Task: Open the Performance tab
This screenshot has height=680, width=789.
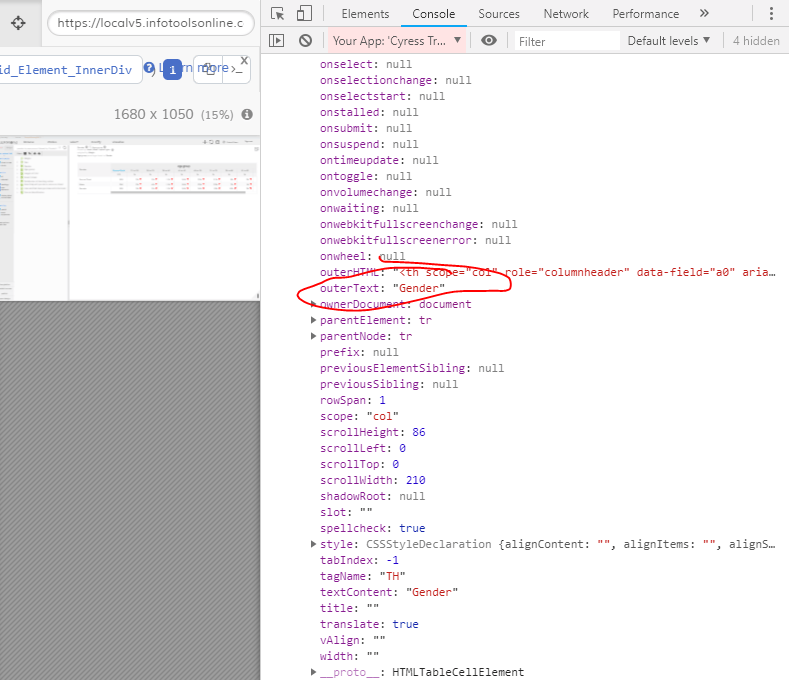Action: click(x=646, y=14)
